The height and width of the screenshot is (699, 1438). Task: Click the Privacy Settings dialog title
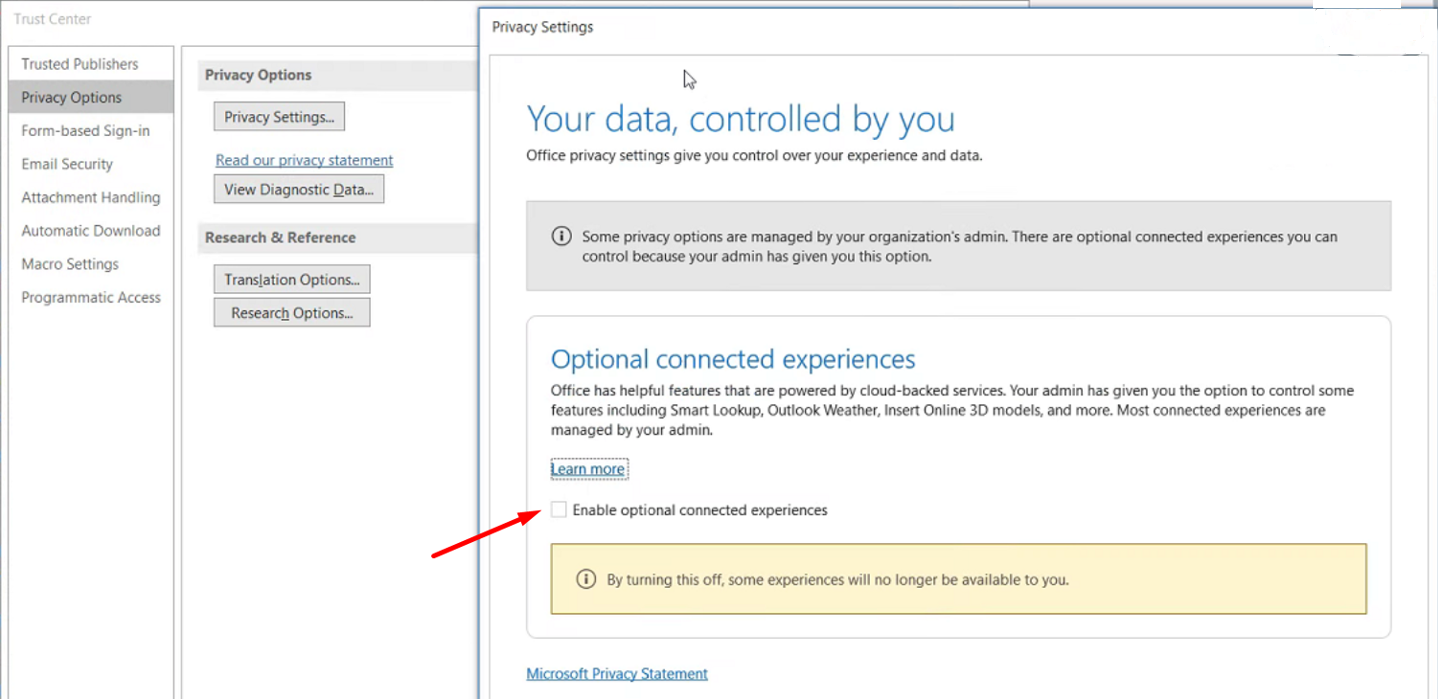[x=543, y=27]
